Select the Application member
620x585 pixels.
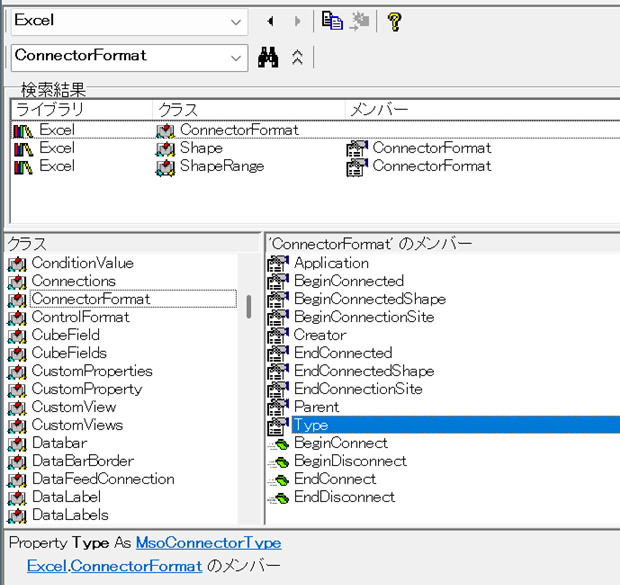[331, 263]
